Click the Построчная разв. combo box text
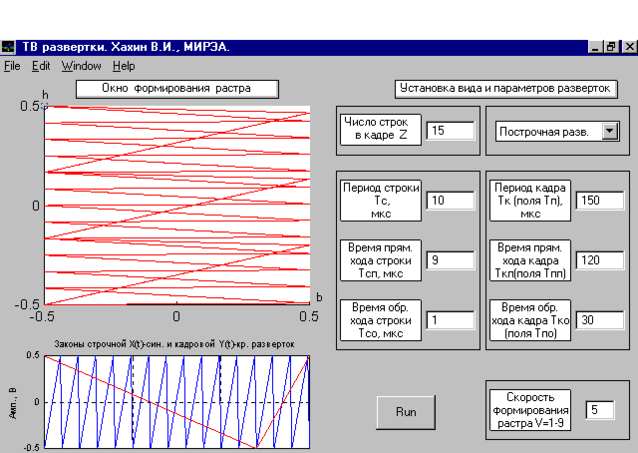This screenshot has width=638, height=453. [x=544, y=132]
